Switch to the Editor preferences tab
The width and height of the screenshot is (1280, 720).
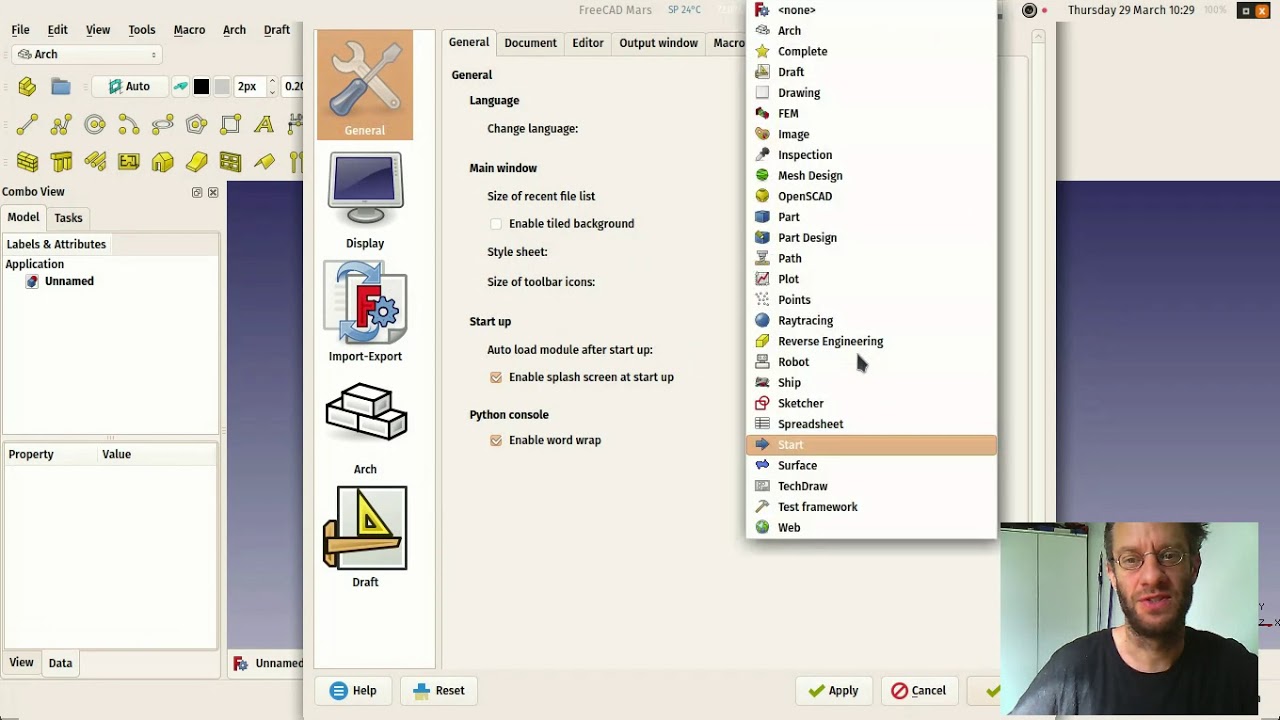[588, 43]
